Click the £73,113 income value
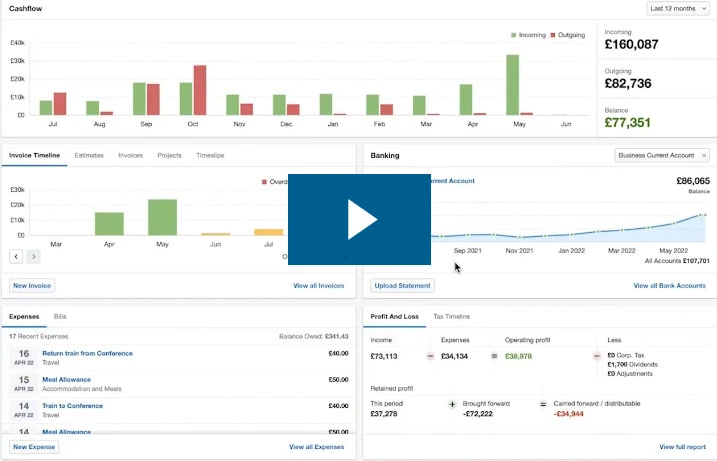 (x=384, y=356)
